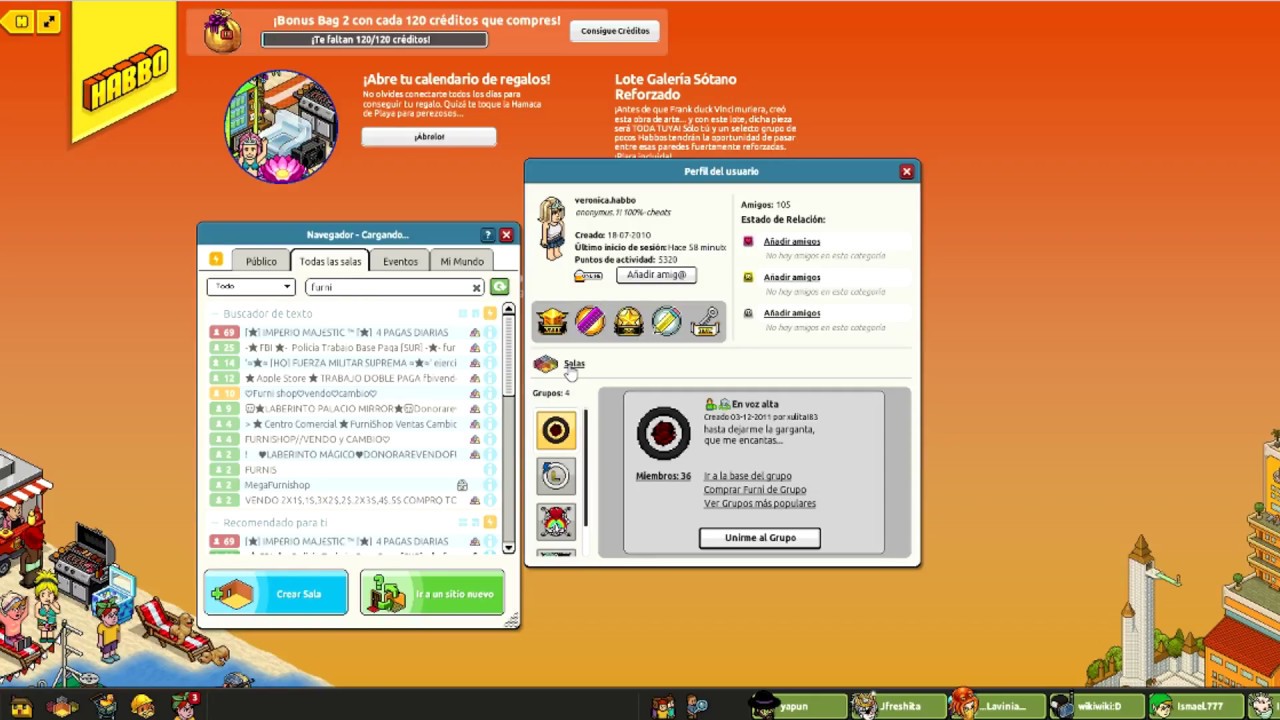Image resolution: width=1280 pixels, height=720 pixels.
Task: Toggle the first list-view icon in the Buscador de texto header
Action: coord(462,314)
